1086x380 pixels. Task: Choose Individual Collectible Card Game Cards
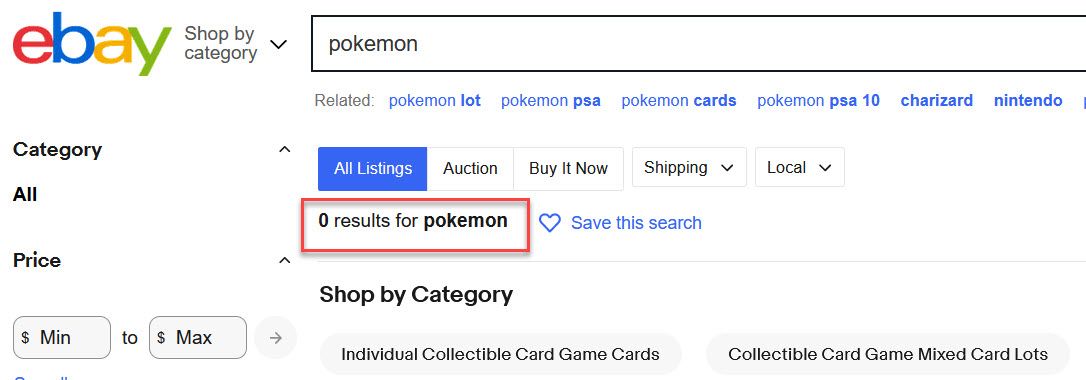click(x=500, y=354)
